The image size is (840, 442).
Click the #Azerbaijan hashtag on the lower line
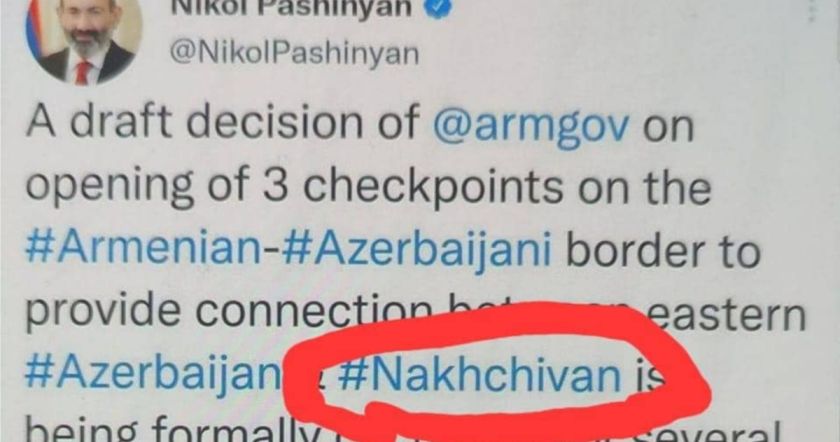pyautogui.click(x=151, y=373)
